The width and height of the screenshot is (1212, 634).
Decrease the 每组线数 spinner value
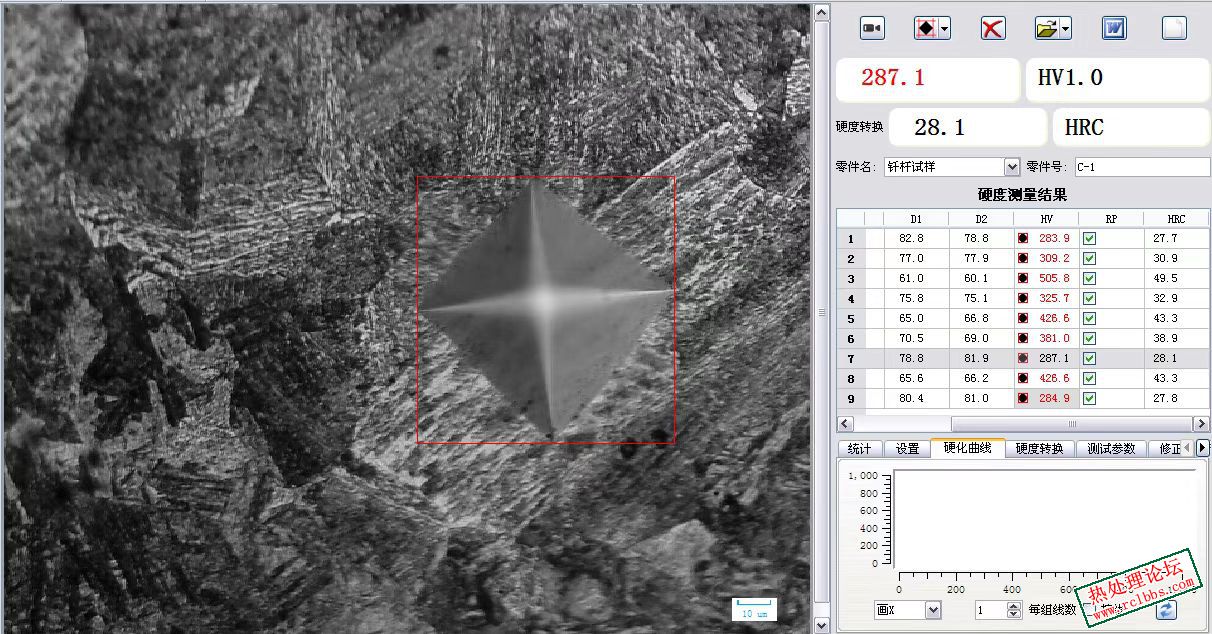tap(1013, 614)
